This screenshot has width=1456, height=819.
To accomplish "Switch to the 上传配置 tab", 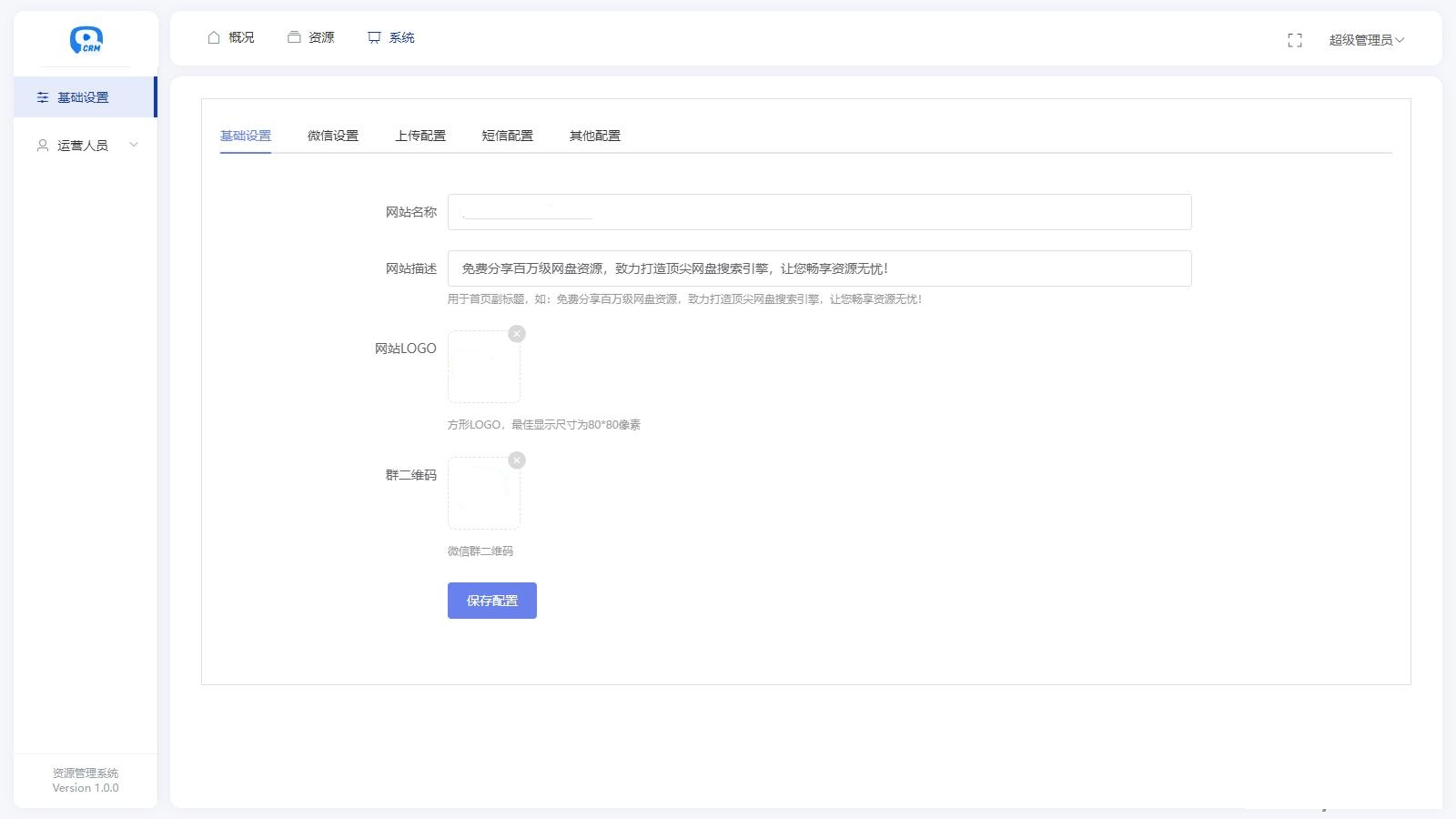I will tap(420, 136).
